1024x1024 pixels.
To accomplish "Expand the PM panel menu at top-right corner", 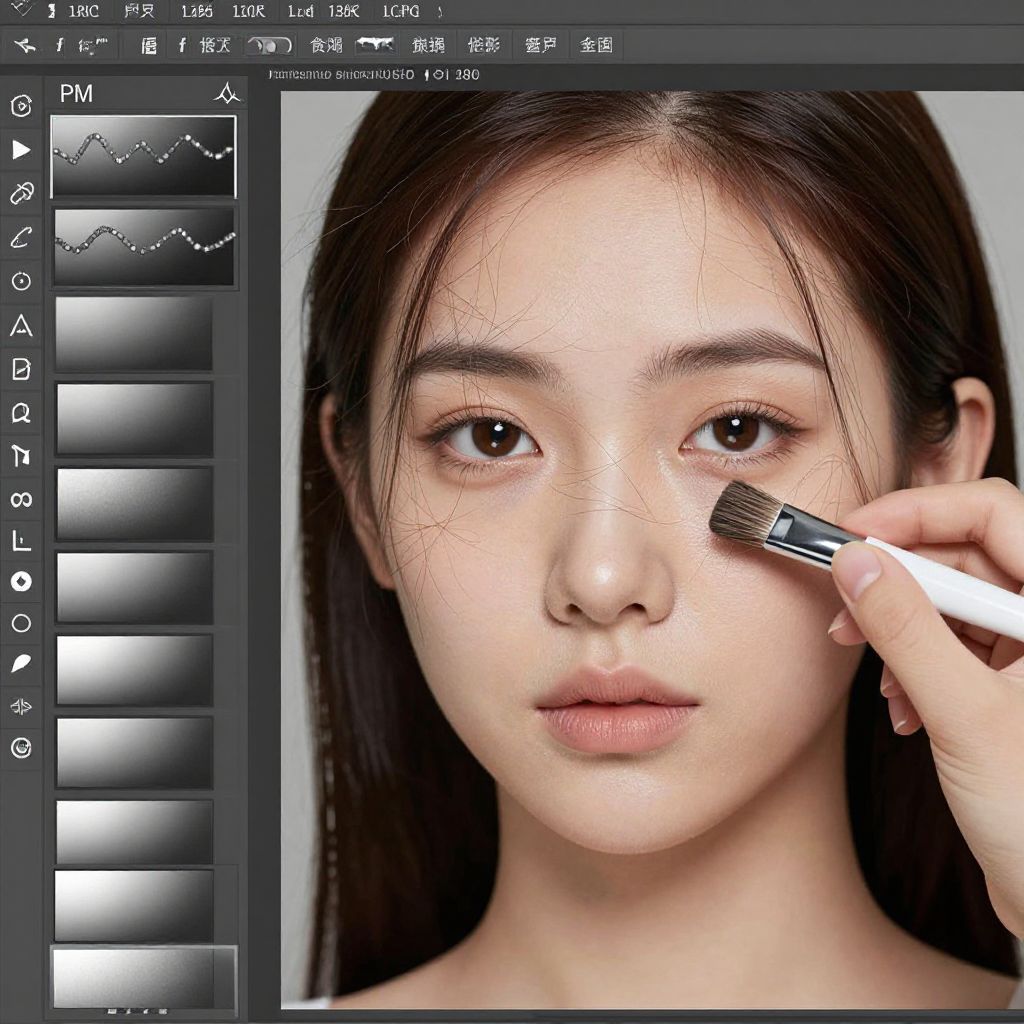I will click(x=228, y=94).
